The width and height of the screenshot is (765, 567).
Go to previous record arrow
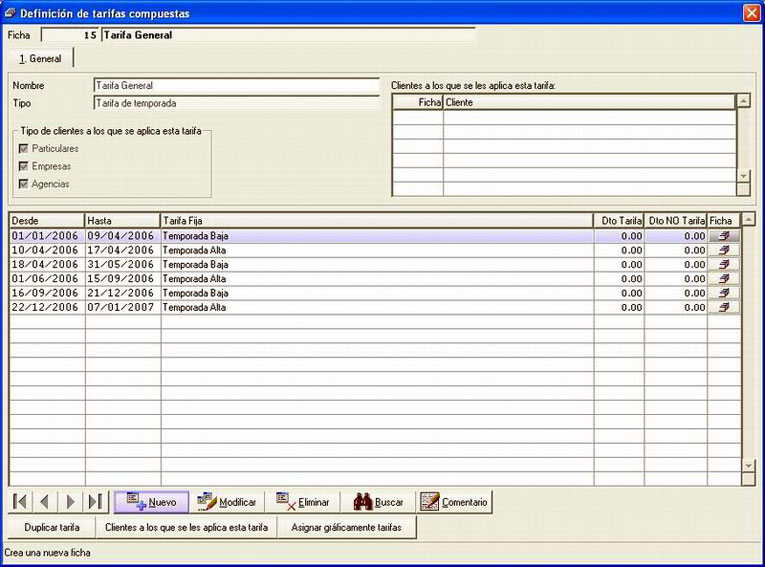click(45, 502)
